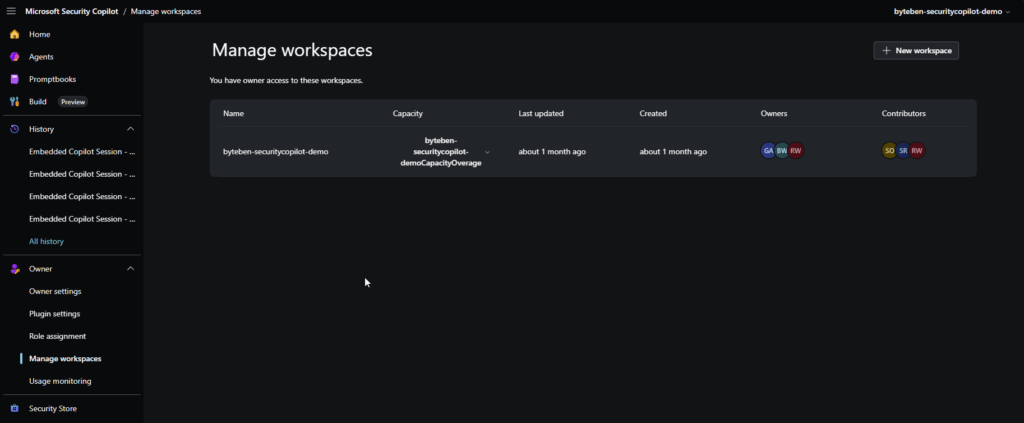This screenshot has width=1024, height=423.
Task: Select Role assignment in Owner menu
Action: 57,336
